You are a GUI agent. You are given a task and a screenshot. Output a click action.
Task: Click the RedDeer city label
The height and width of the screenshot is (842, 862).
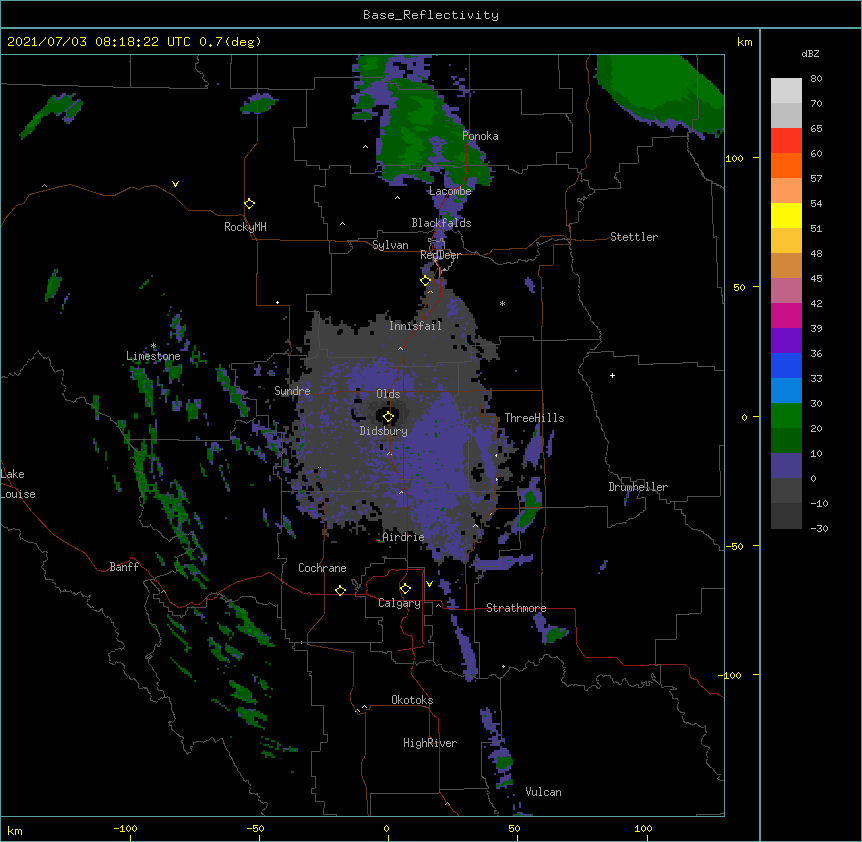tap(440, 255)
